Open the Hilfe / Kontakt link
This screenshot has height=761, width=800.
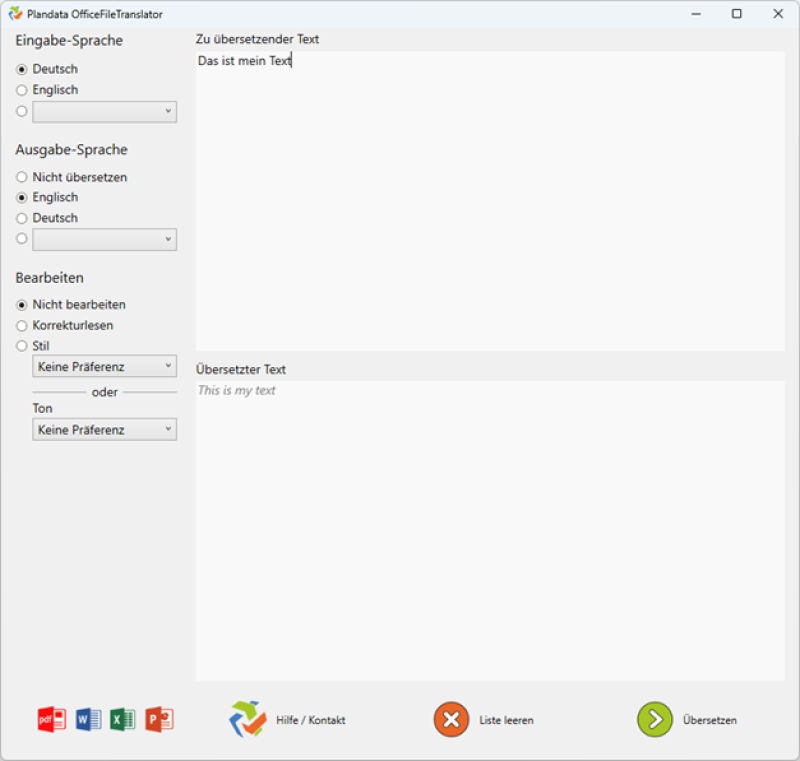(310, 720)
